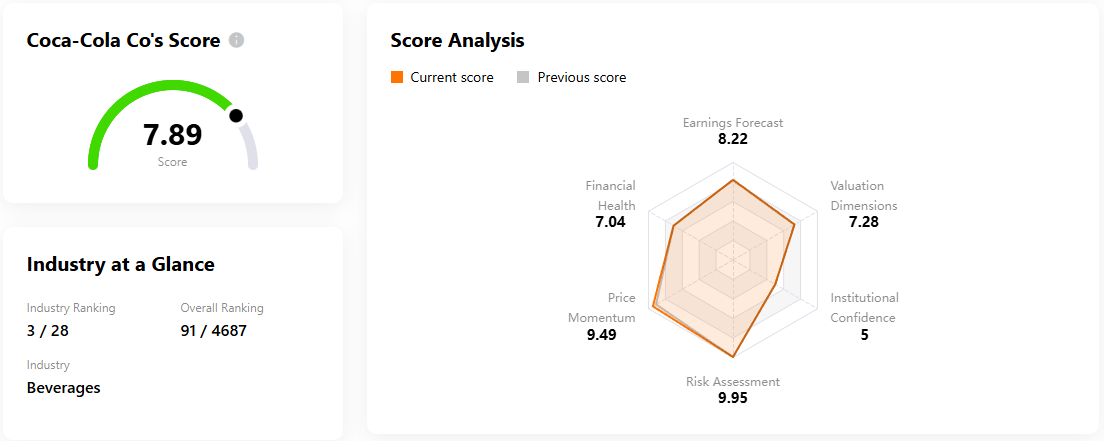The image size is (1104, 441).
Task: Select the Price Momentum radar label
Action: coord(602,307)
